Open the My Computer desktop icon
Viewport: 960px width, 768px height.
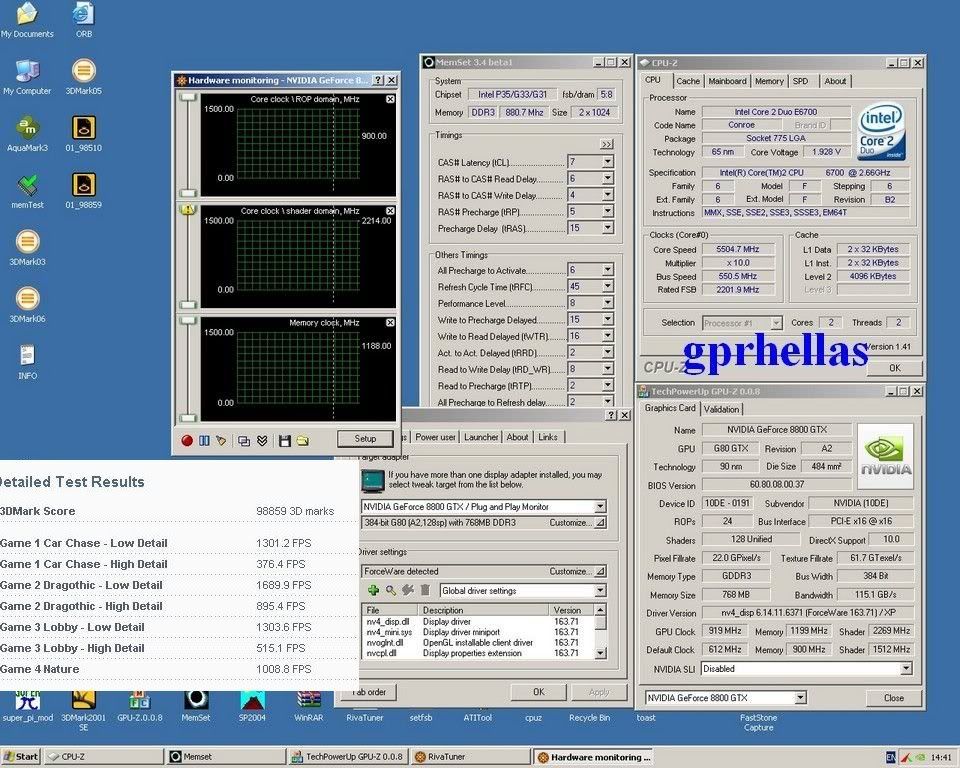point(27,77)
